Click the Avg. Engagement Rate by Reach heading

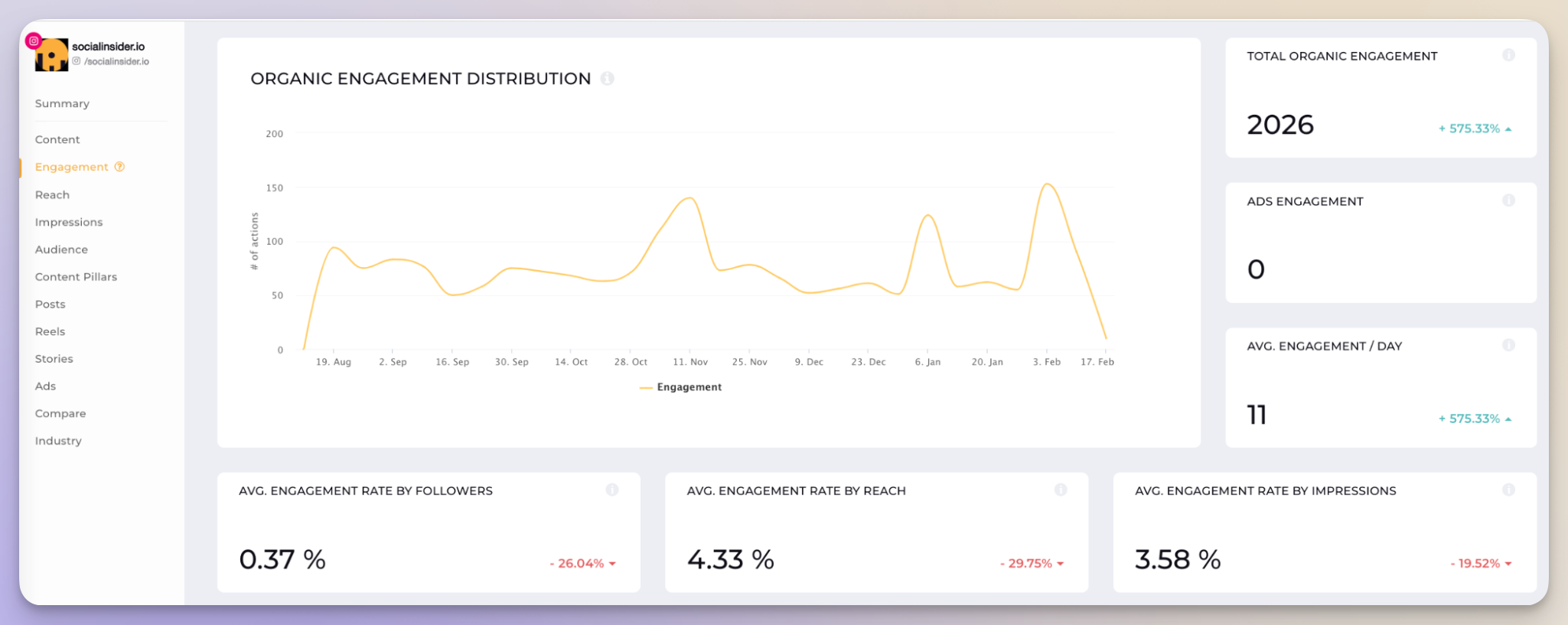click(x=796, y=490)
